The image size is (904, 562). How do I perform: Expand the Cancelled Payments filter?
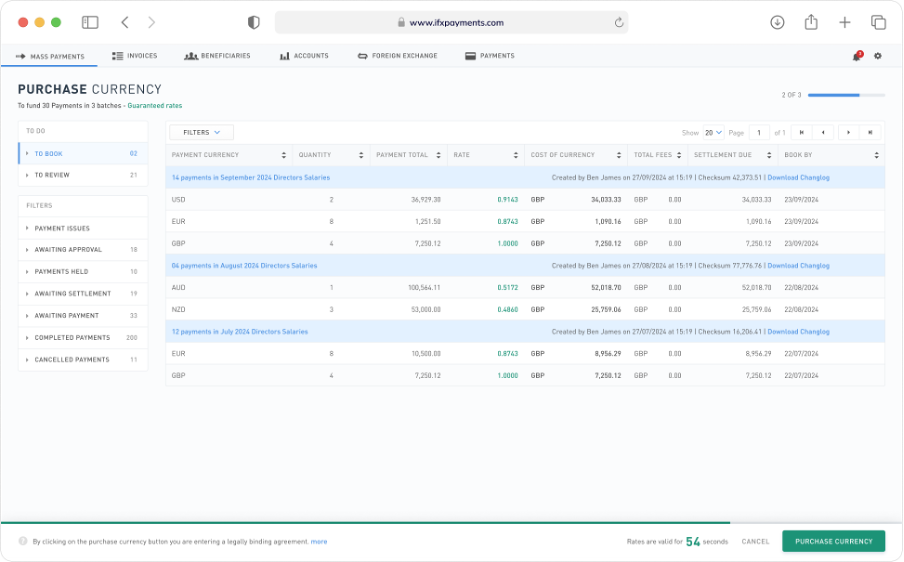[x=83, y=359]
